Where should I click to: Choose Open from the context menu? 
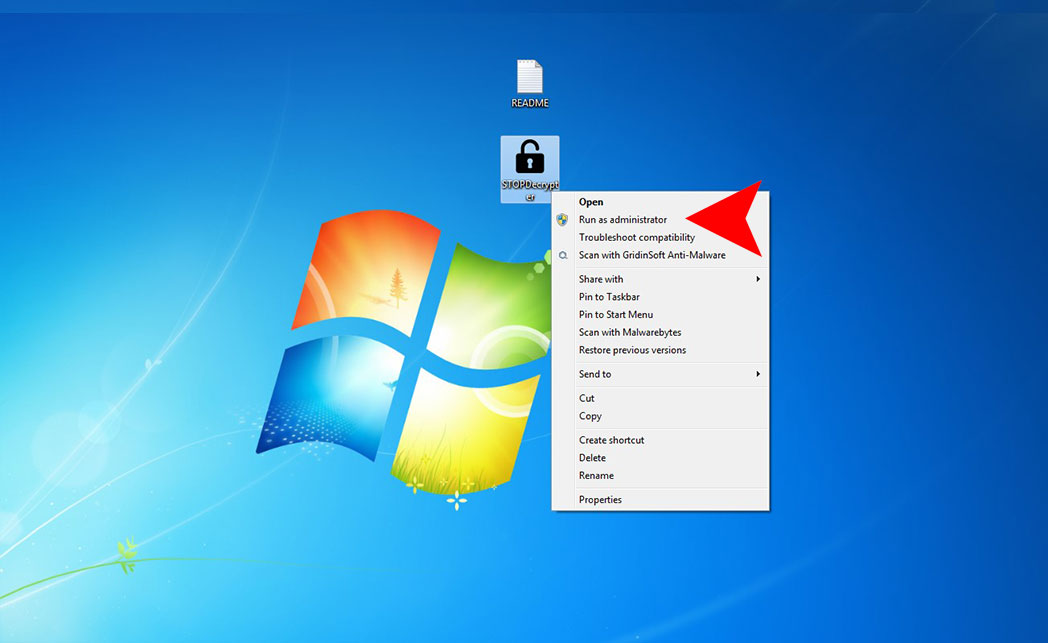coord(591,202)
